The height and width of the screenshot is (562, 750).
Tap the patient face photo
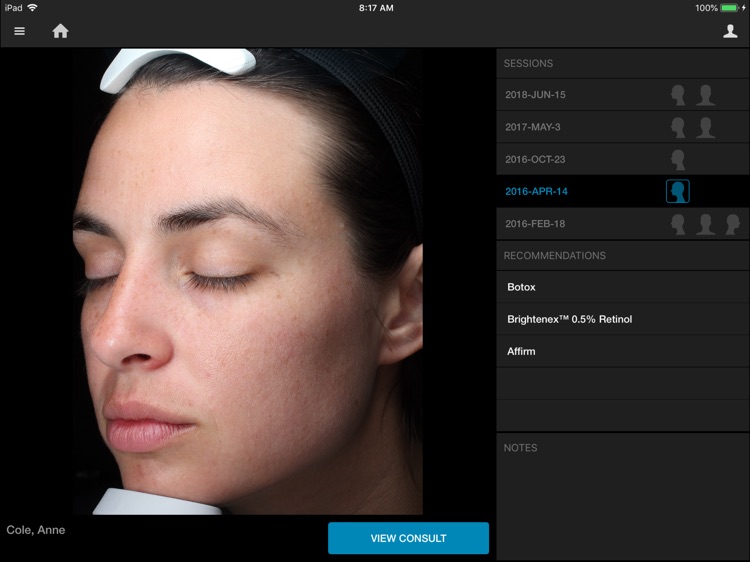[248, 281]
